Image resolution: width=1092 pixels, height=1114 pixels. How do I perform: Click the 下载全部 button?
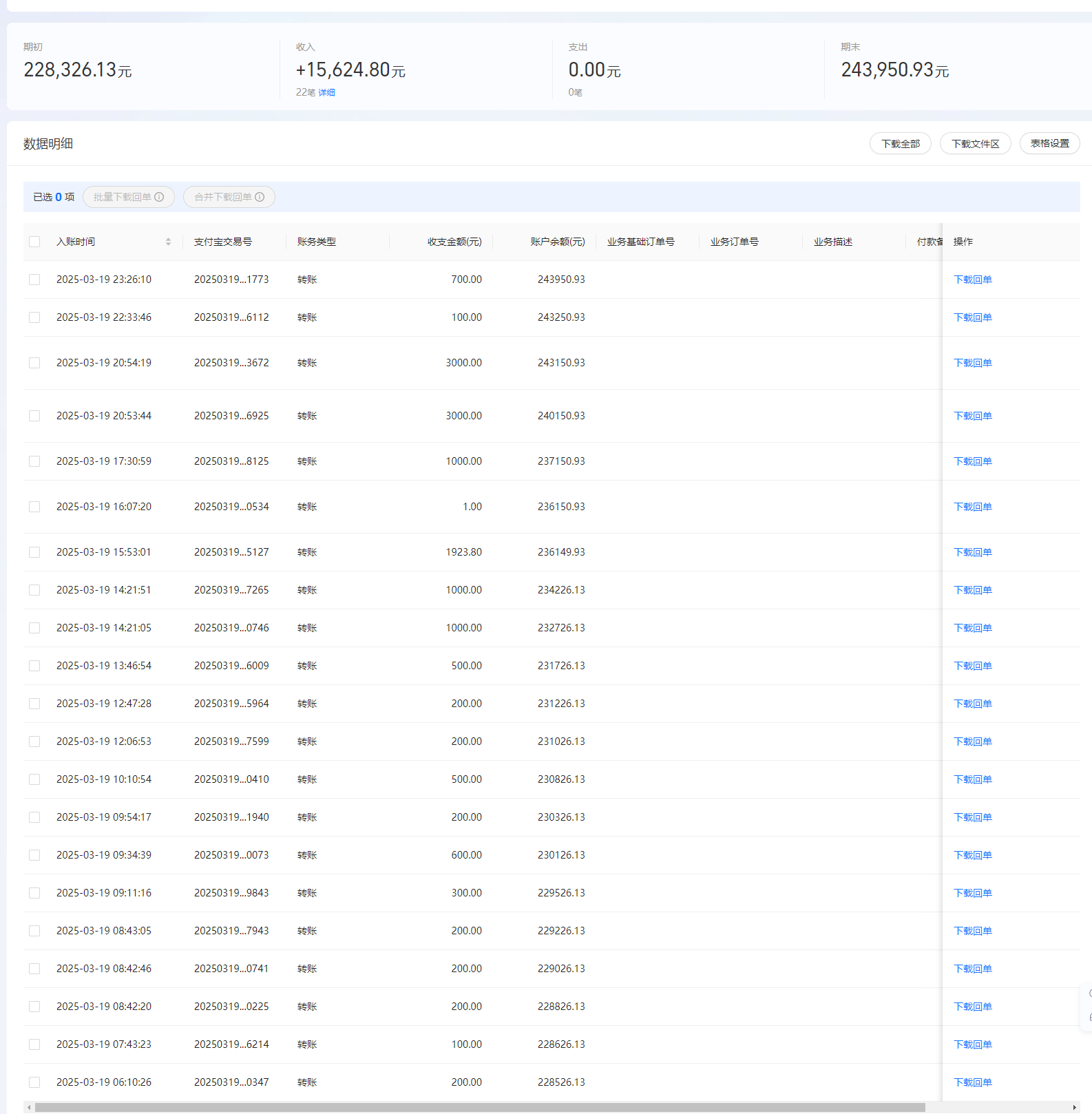tap(901, 143)
